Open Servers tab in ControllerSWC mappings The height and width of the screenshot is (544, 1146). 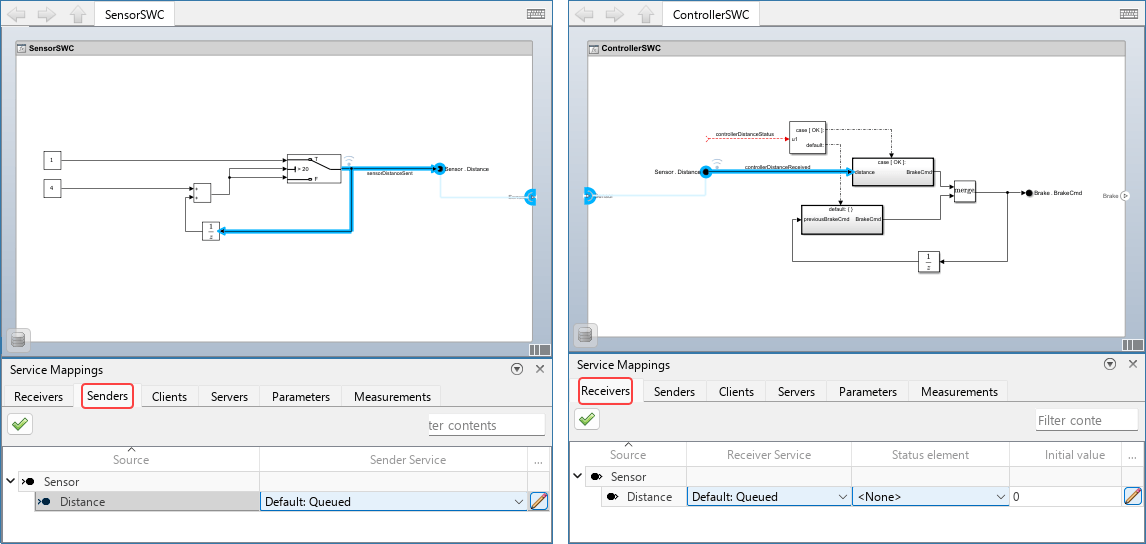796,391
